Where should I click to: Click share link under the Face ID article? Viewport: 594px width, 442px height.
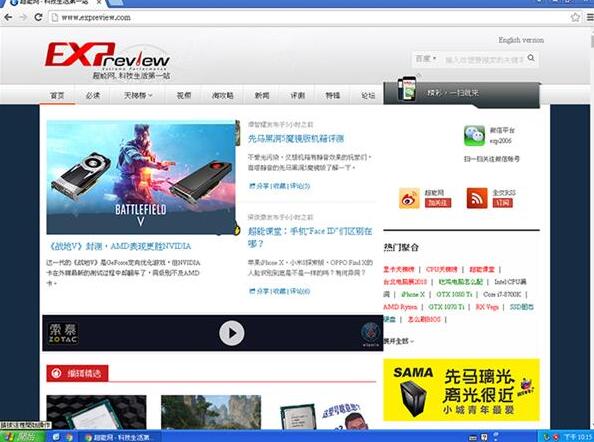pyautogui.click(x=259, y=291)
